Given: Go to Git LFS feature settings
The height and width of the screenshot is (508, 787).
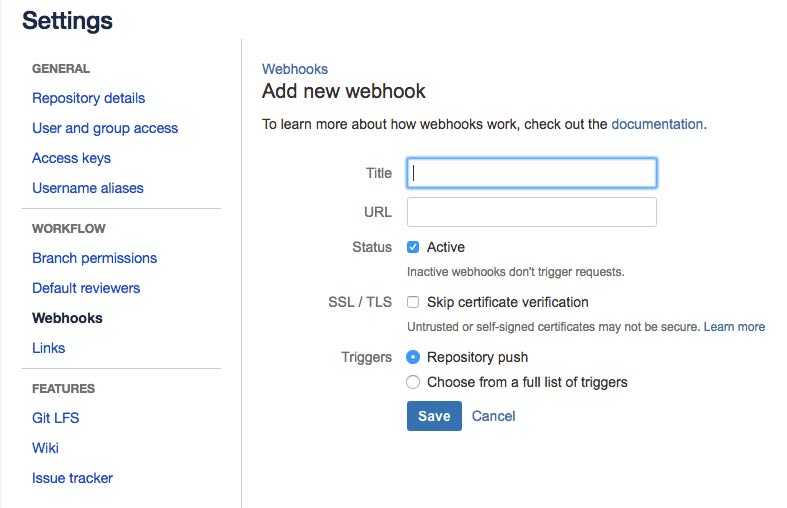Looking at the screenshot, I should point(56,418).
